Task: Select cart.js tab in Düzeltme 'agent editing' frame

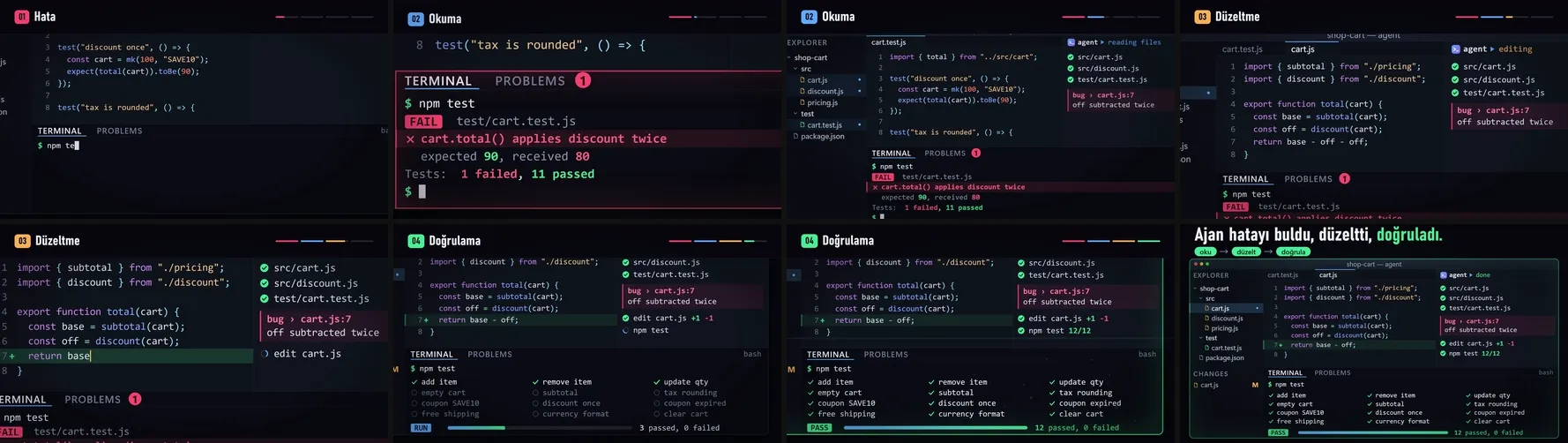Action: click(1303, 49)
